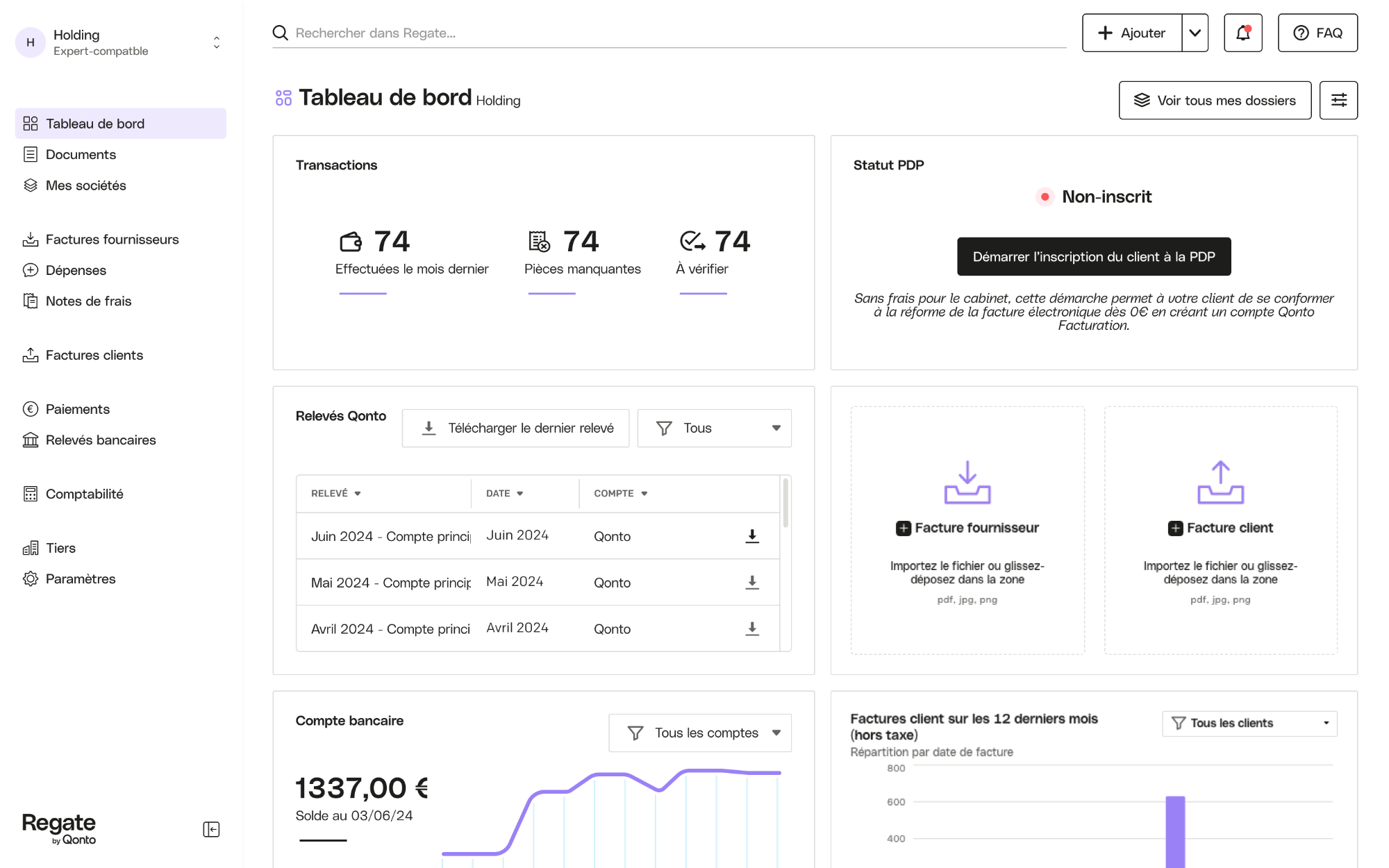1389x868 pixels.
Task: Open Paiements in the sidebar
Action: (x=121, y=409)
